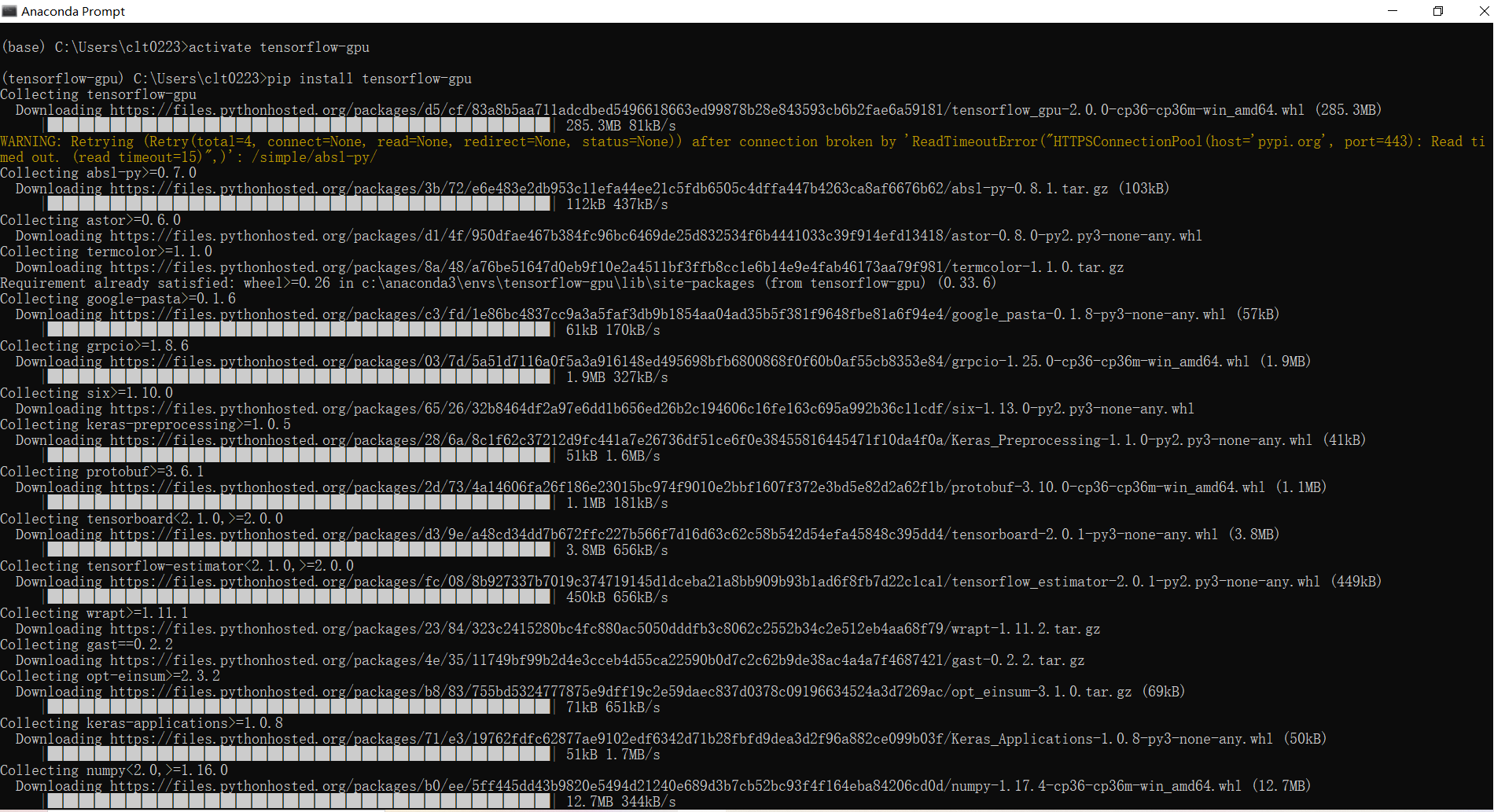1494x812 pixels.
Task: Select the "Collecting google-pasta>=0.1.6" line
Action: 118,299
